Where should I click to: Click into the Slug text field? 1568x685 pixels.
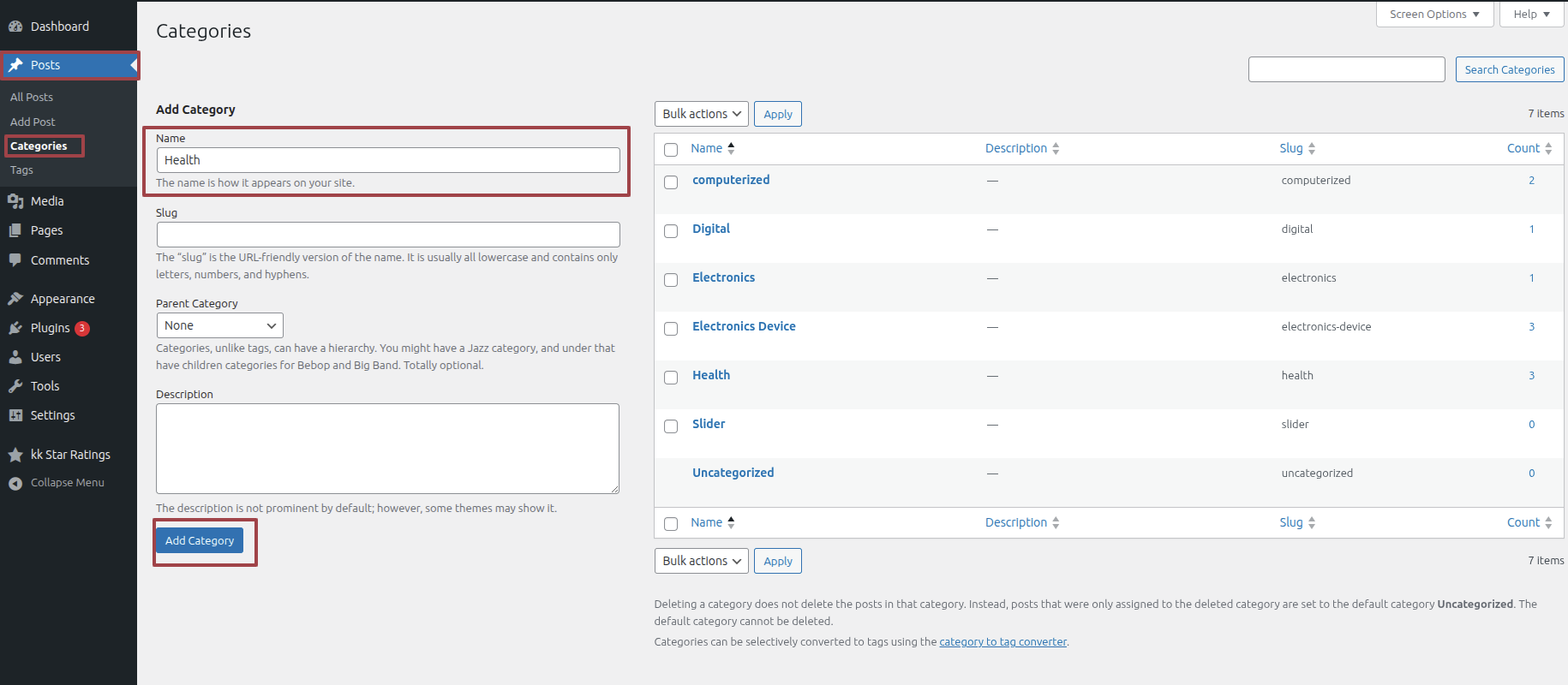click(388, 235)
